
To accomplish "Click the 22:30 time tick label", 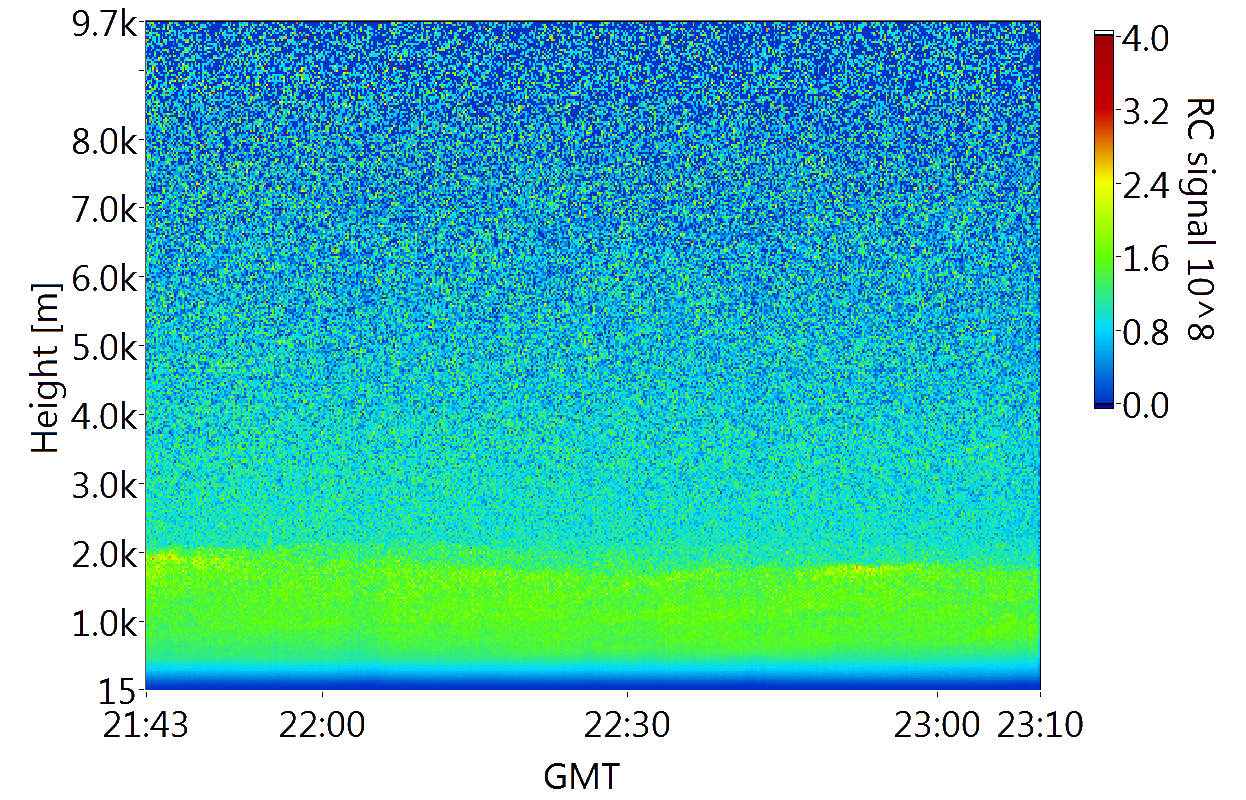I will point(627,725).
